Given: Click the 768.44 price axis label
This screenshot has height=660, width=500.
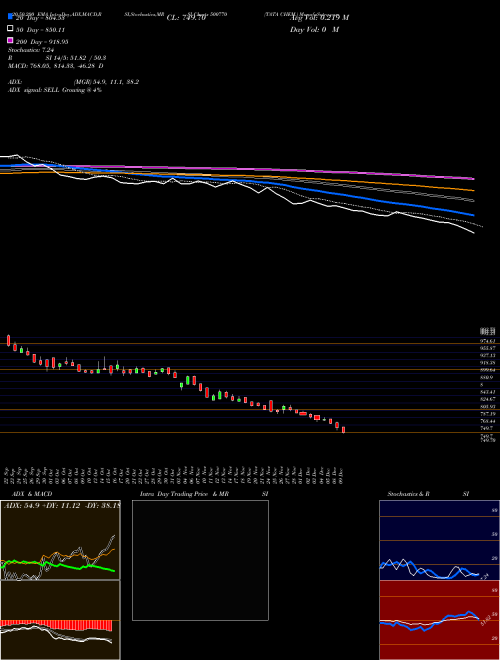Looking at the screenshot, I should (488, 421).
